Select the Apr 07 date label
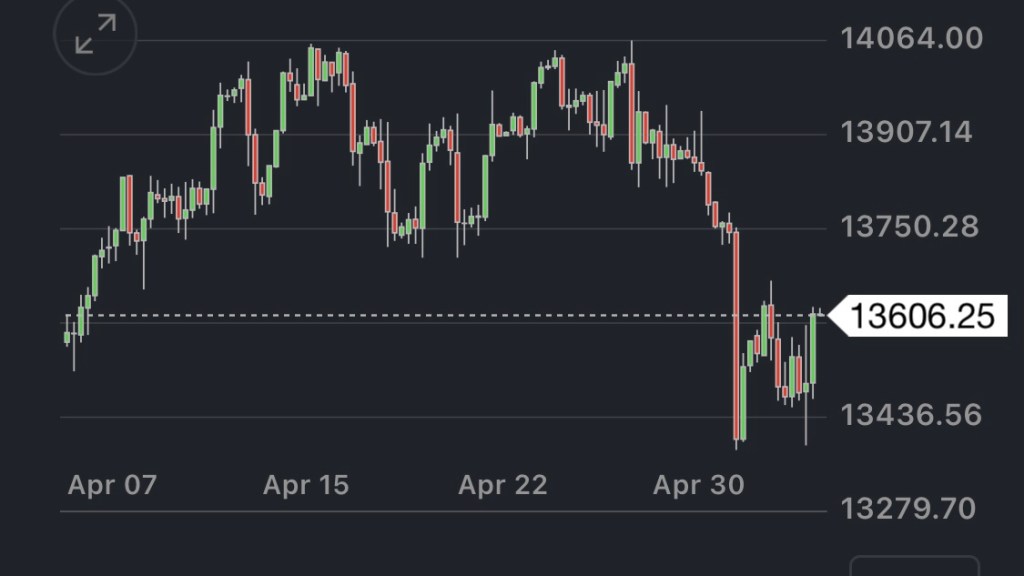The width and height of the screenshot is (1024, 576). (x=112, y=486)
